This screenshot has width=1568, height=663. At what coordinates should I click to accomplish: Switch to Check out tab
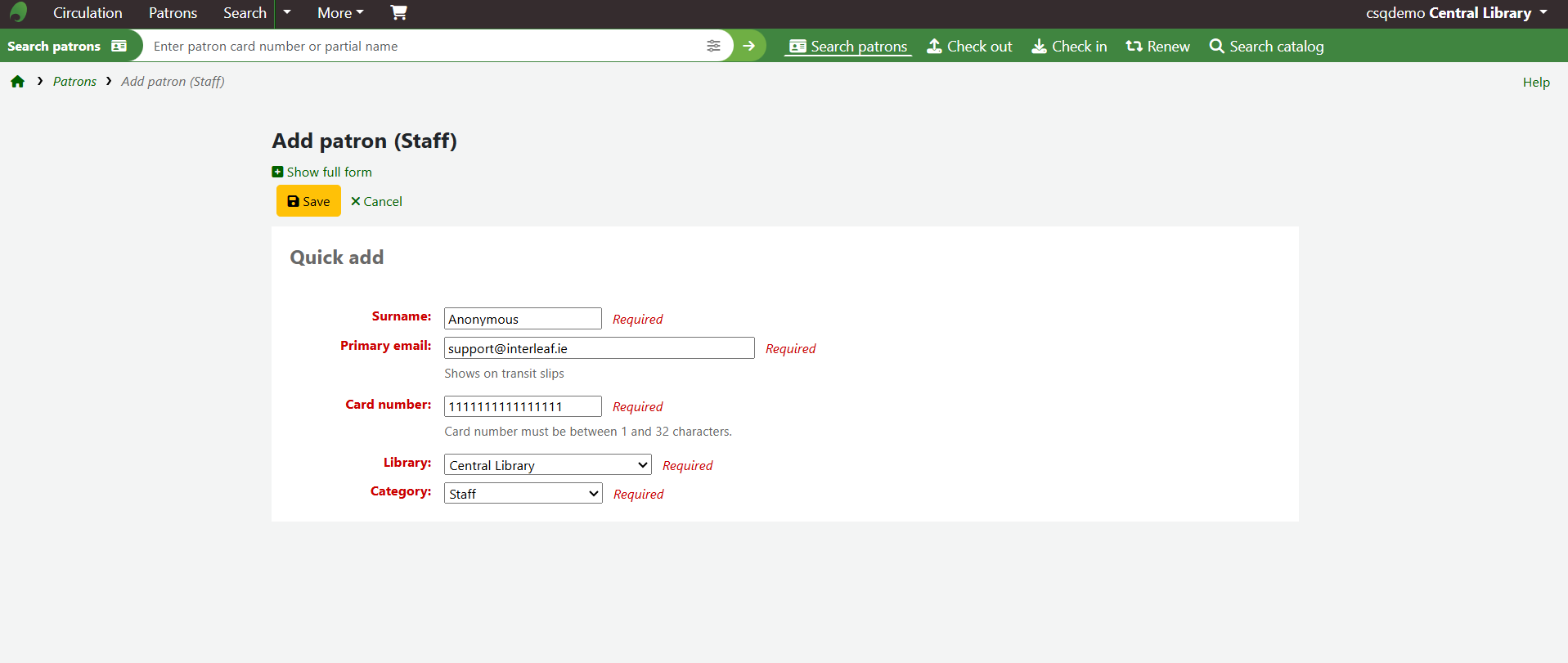click(x=969, y=47)
